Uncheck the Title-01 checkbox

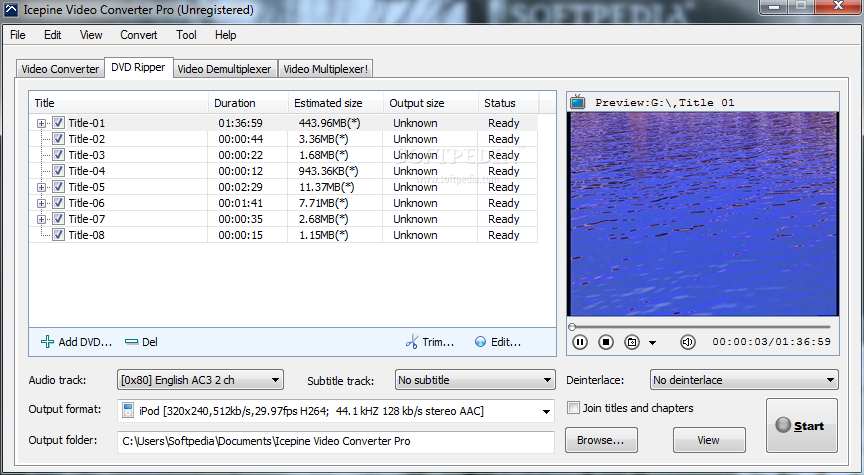58,122
